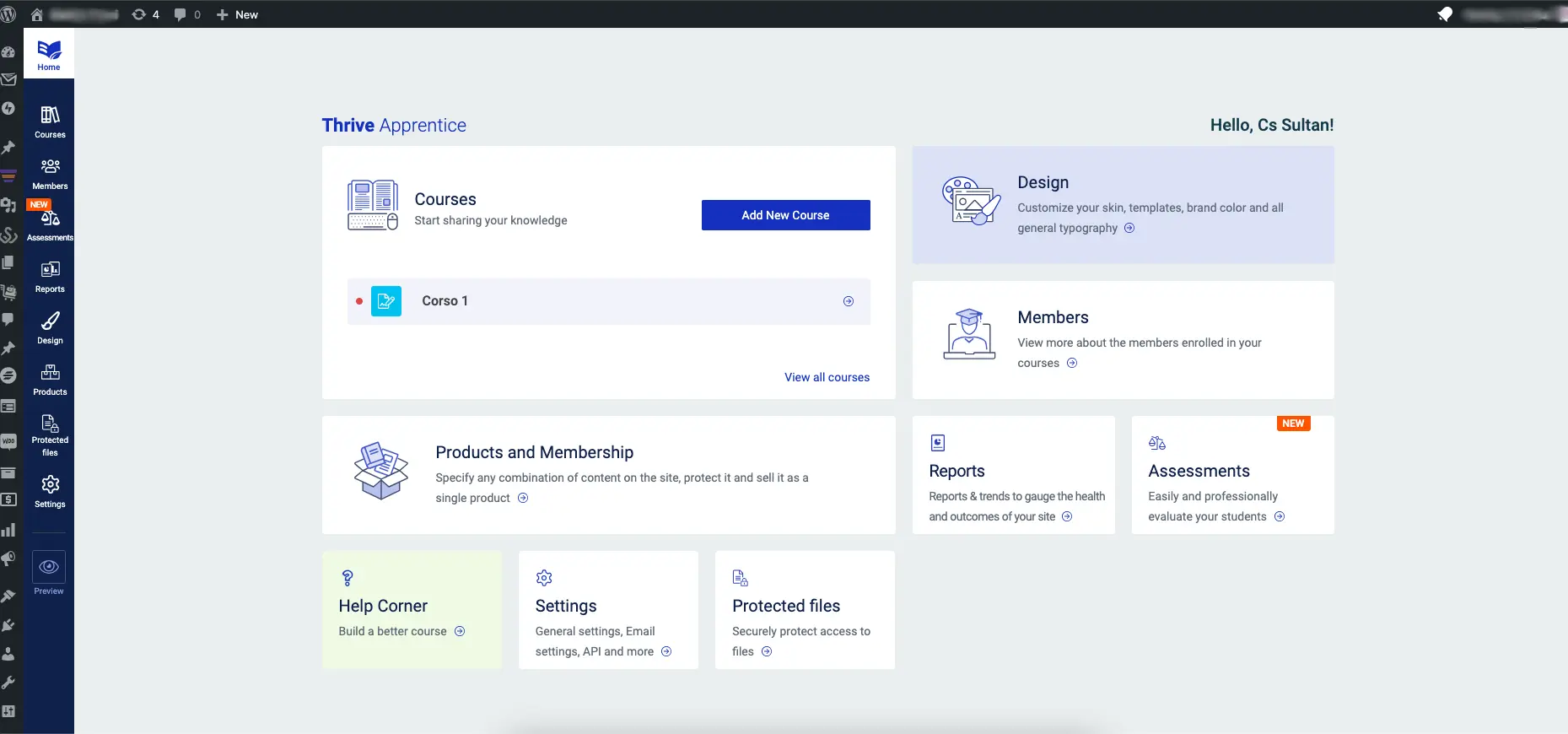Screen dimensions: 1568x734
Task: Select Design in the Apprentice sidebar
Action: coord(50,328)
